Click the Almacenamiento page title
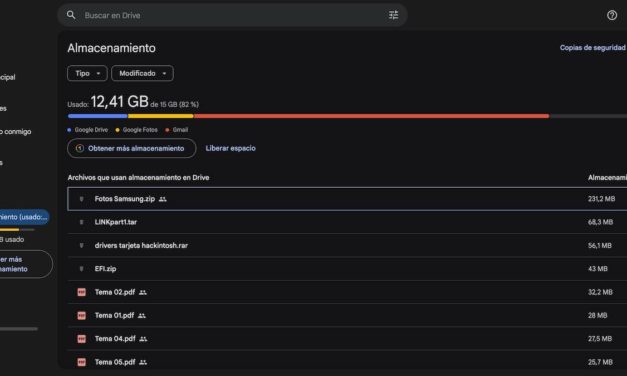 point(111,48)
